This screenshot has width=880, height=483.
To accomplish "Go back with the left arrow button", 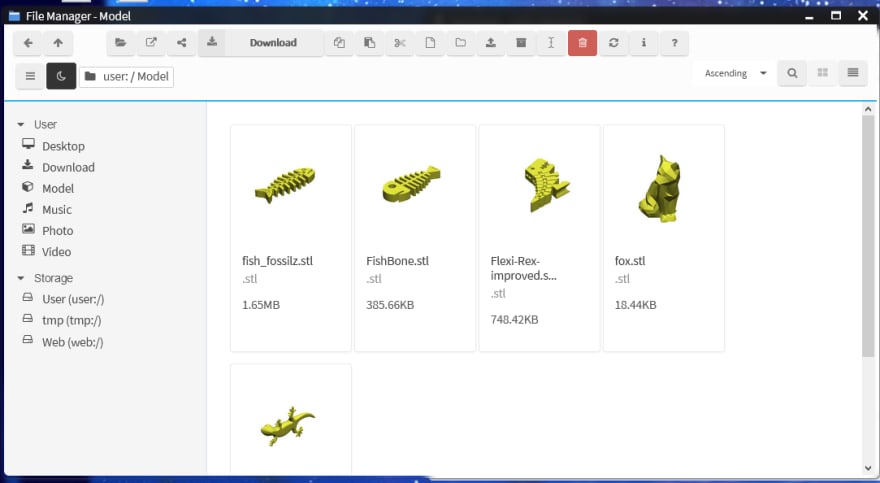I will 28,43.
